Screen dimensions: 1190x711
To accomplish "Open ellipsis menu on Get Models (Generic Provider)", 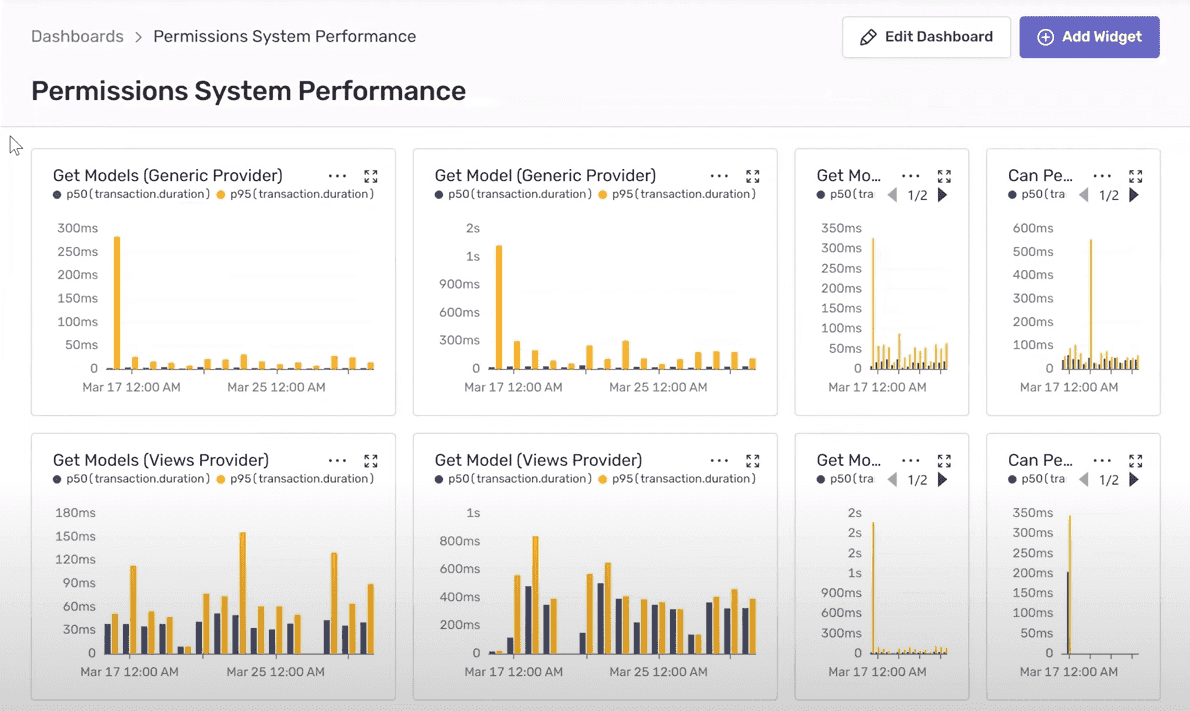I will pyautogui.click(x=337, y=176).
